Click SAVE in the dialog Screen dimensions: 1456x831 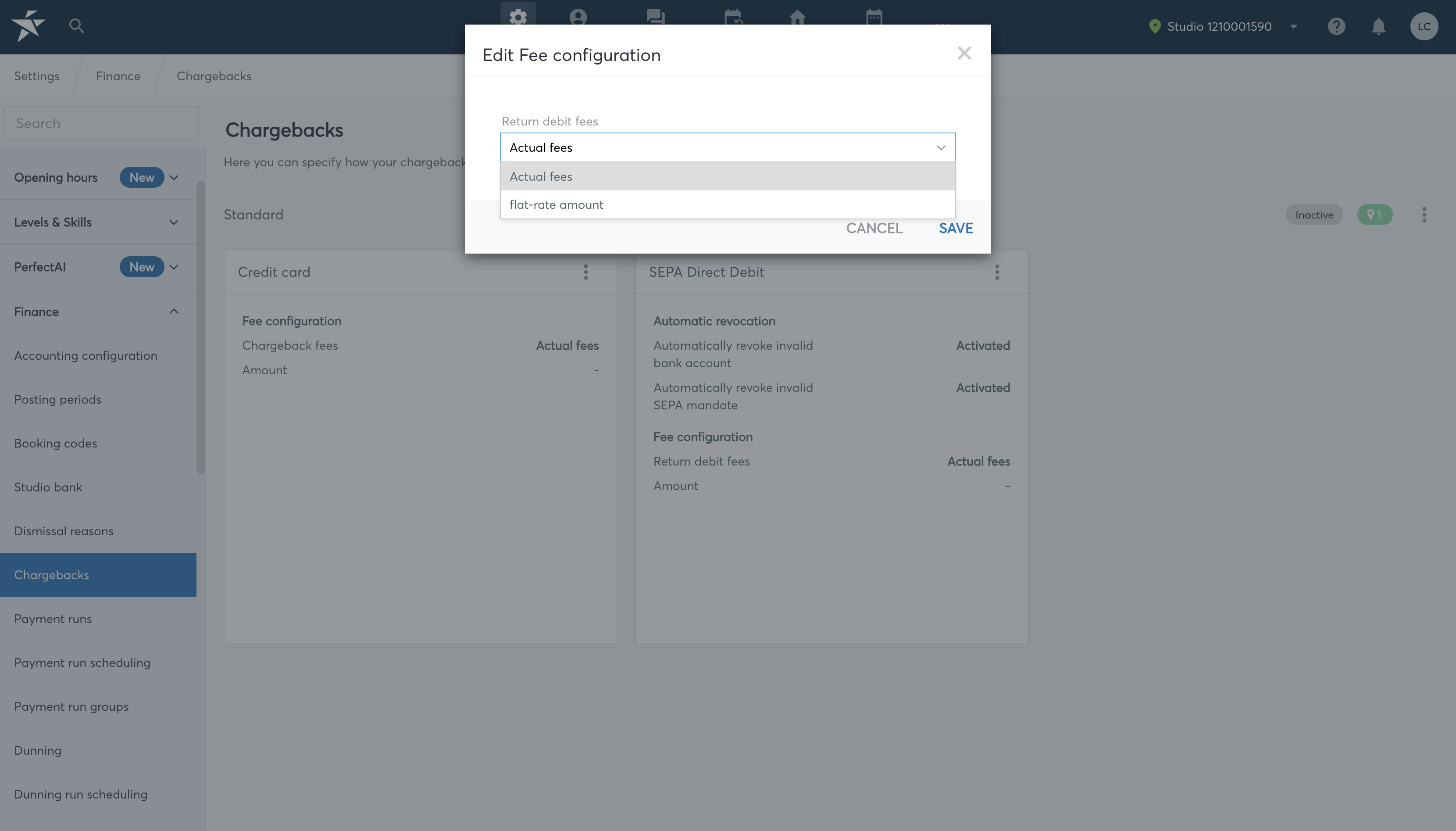click(956, 228)
